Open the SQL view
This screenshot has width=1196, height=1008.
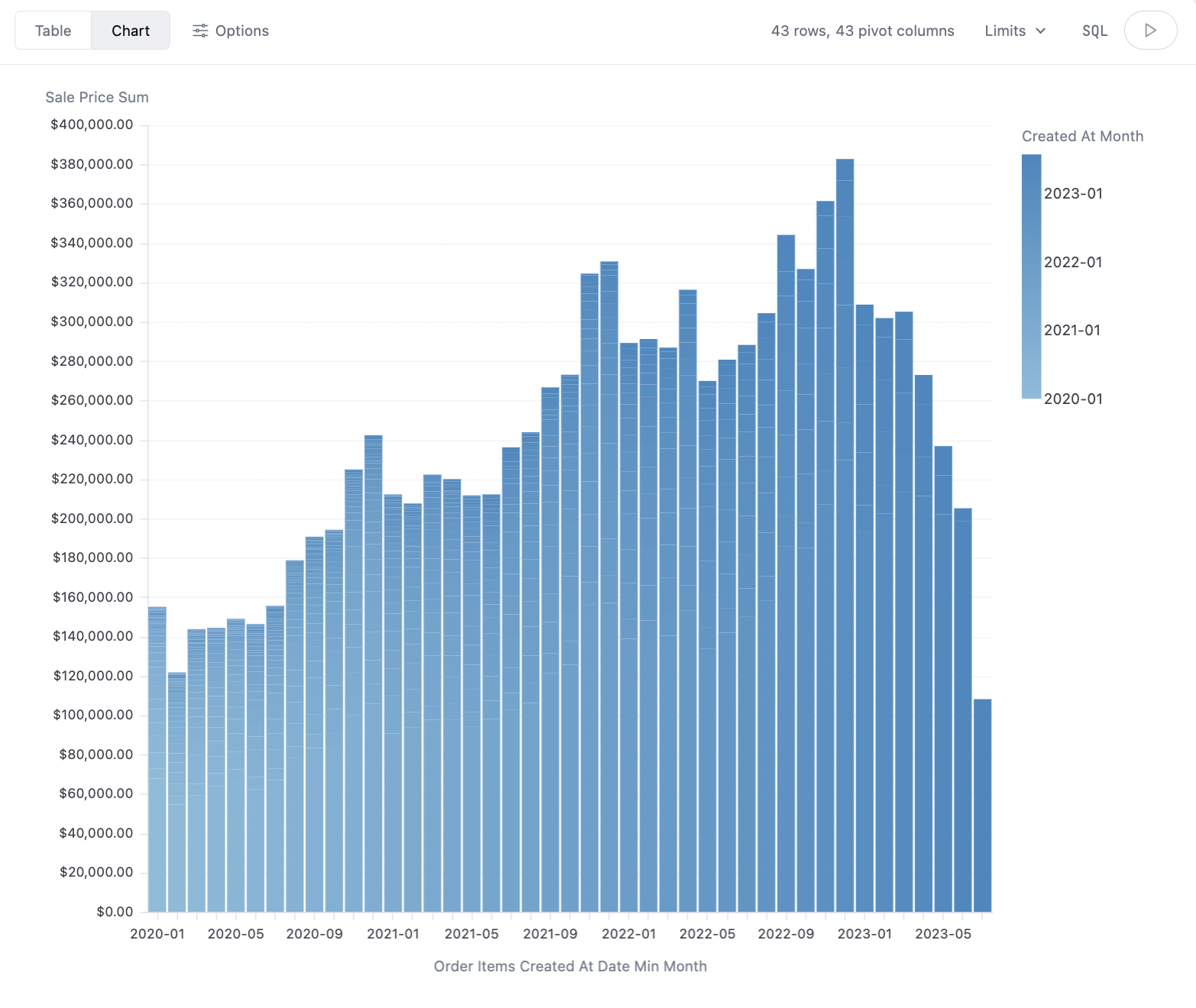[x=1094, y=31]
